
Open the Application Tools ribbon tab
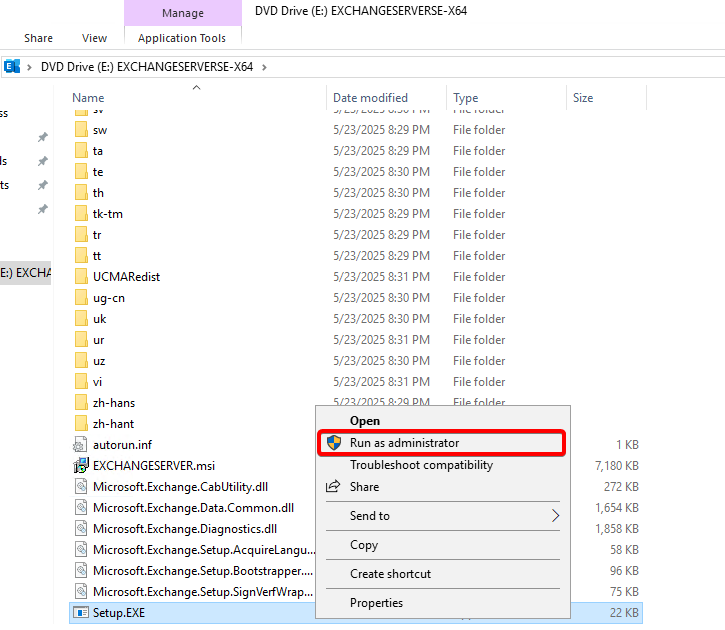(182, 38)
